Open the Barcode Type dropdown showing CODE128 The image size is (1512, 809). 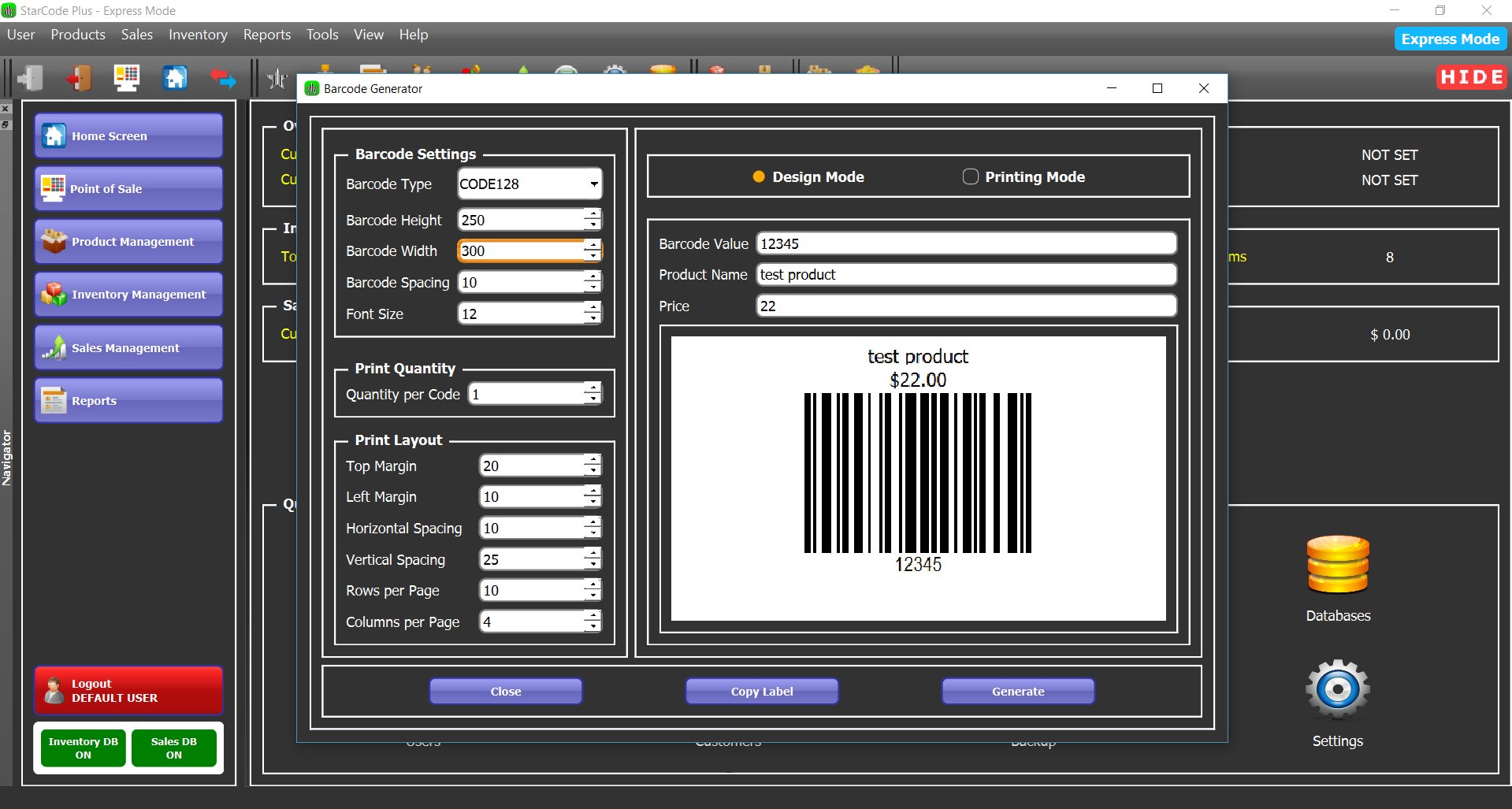[593, 184]
